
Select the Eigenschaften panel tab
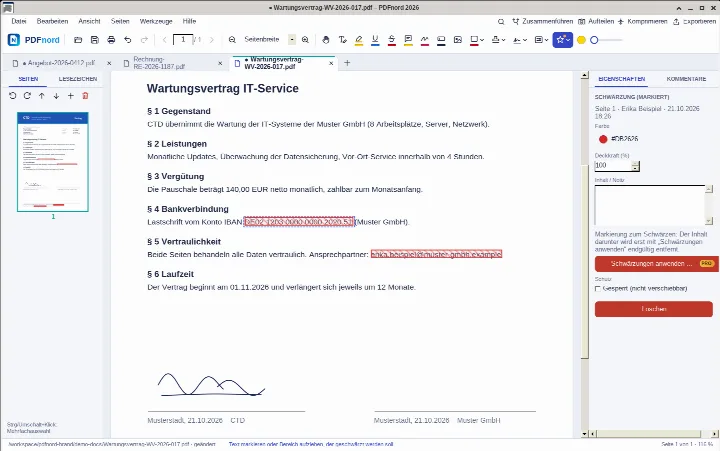pyautogui.click(x=622, y=79)
